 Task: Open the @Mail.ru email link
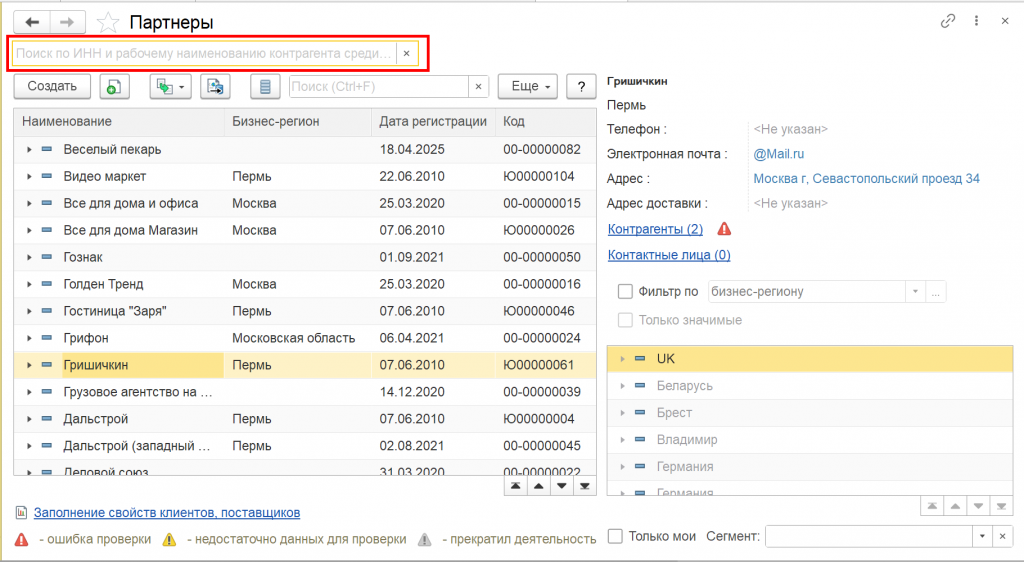click(778, 154)
